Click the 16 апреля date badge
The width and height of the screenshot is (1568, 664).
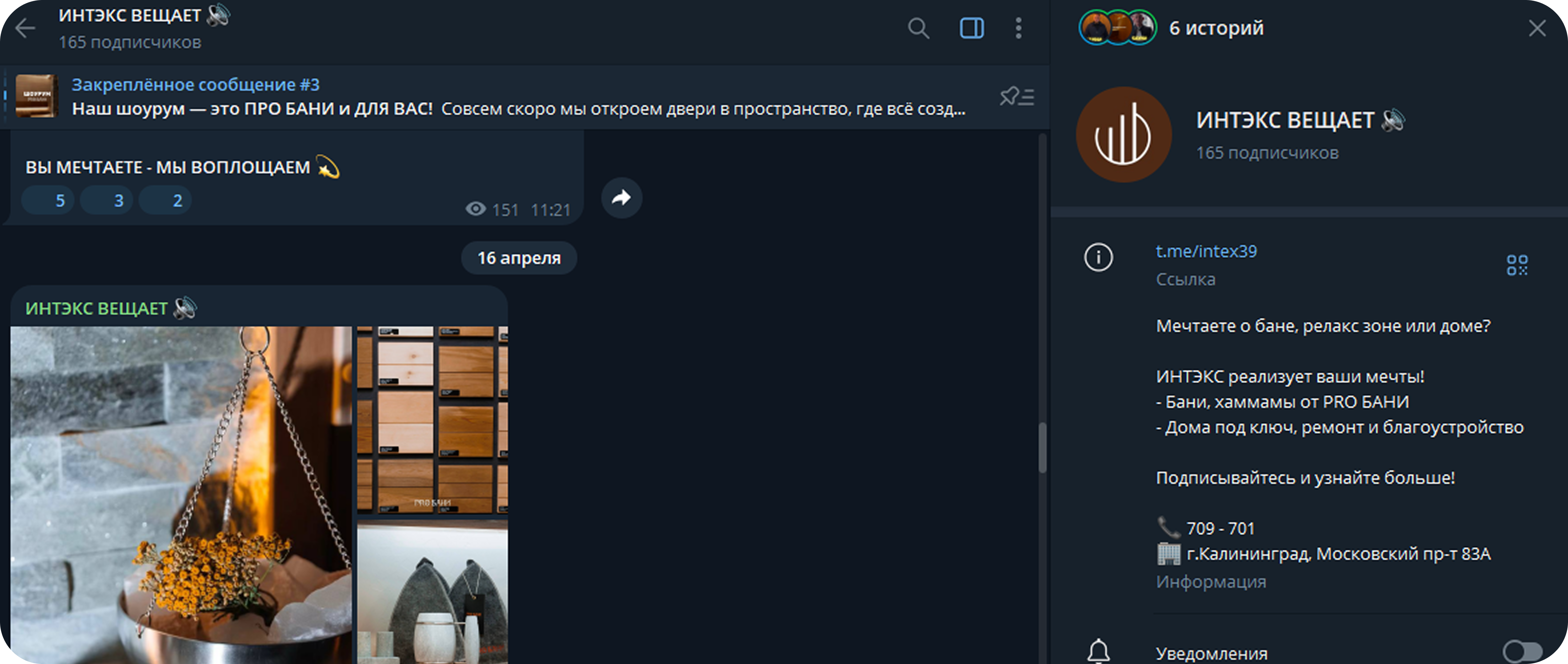pos(519,258)
